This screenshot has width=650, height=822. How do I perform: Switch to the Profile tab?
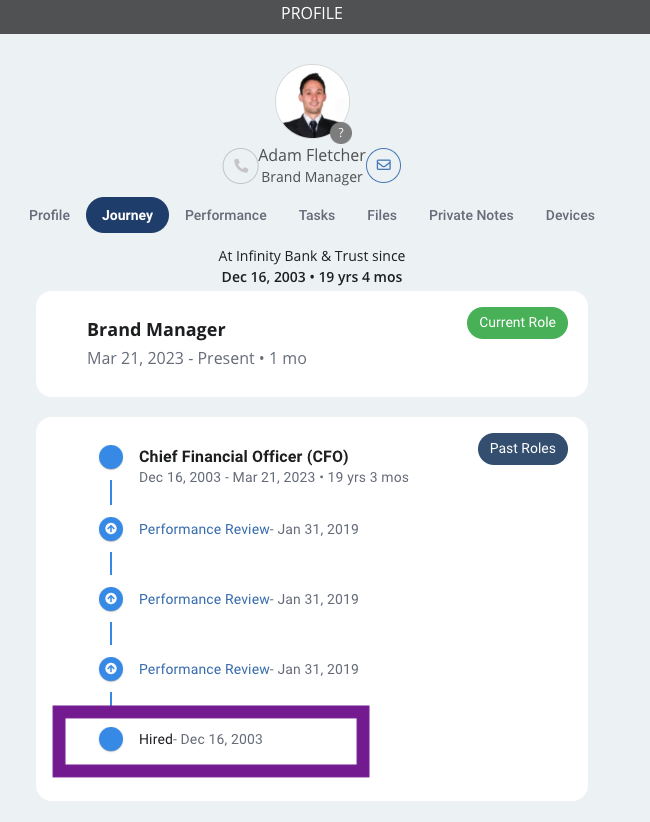[49, 215]
